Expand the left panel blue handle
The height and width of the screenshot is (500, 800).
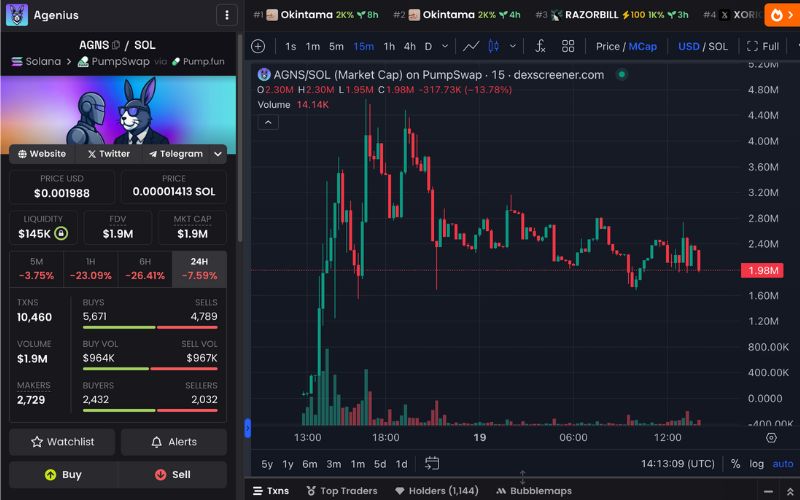(x=248, y=428)
